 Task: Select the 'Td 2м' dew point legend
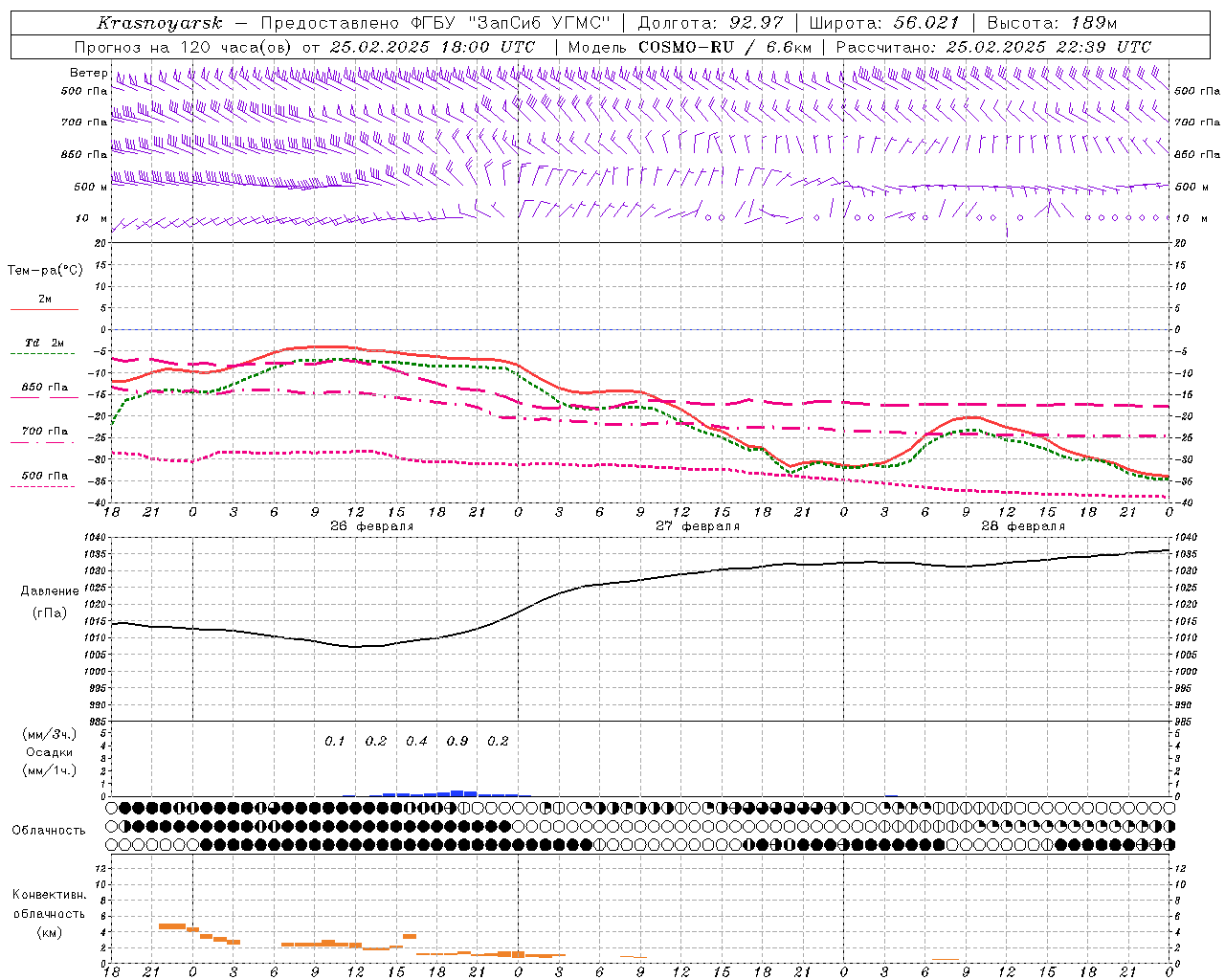[44, 343]
